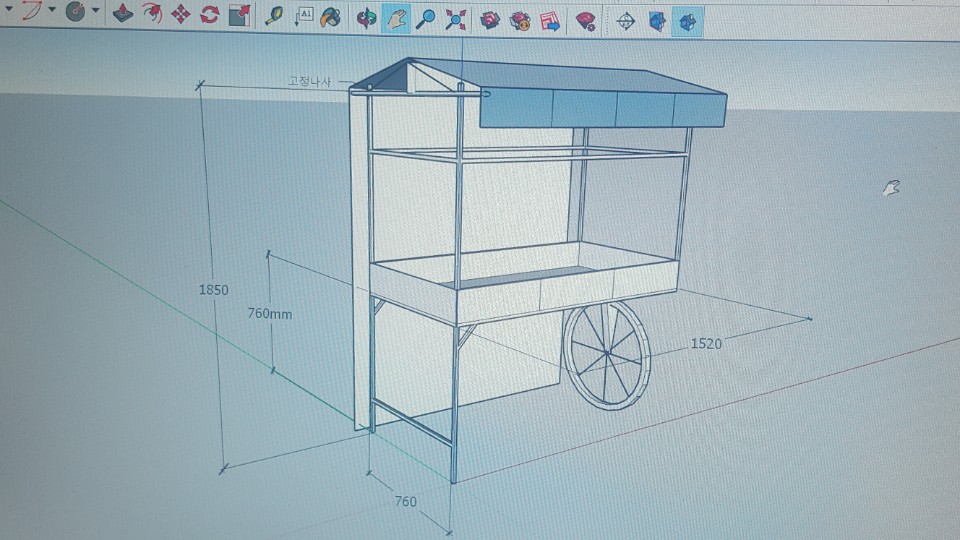The height and width of the screenshot is (540, 960).
Task: Select the Zoom magnifier tool
Action: tap(425, 20)
